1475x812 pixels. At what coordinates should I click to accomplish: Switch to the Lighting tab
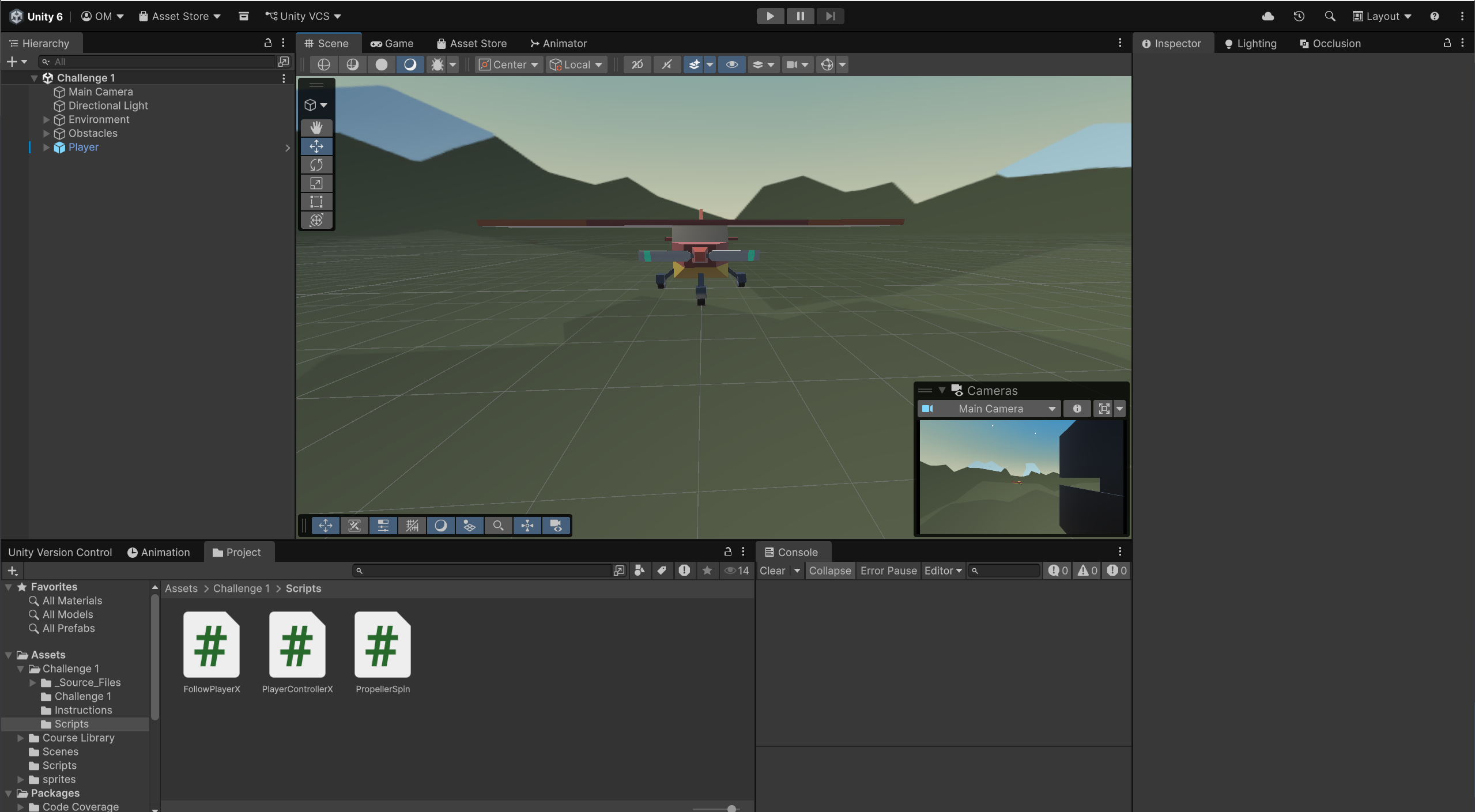tap(1250, 43)
